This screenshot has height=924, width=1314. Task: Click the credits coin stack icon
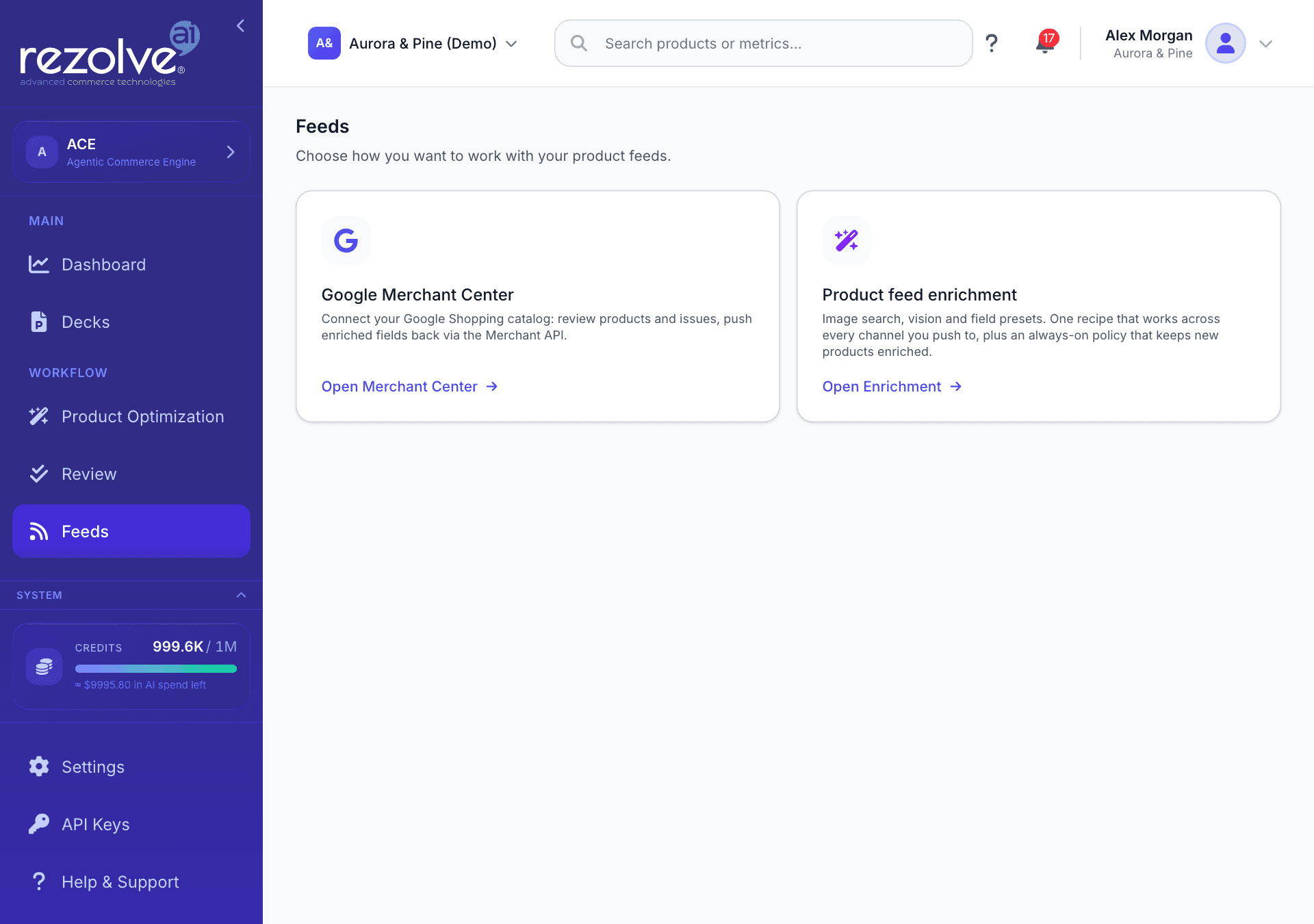tap(44, 667)
